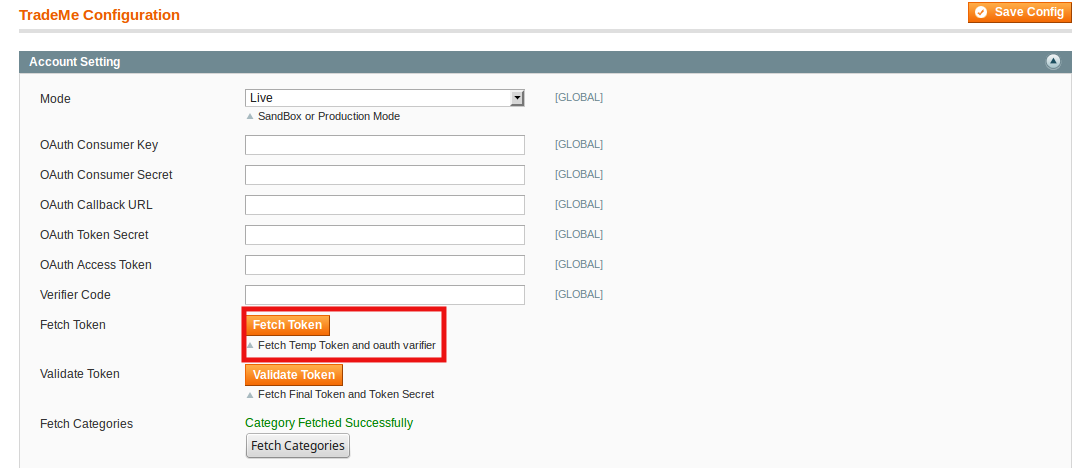Click the Fetch Final Token hint text
This screenshot has height=468, width=1092.
coord(345,394)
